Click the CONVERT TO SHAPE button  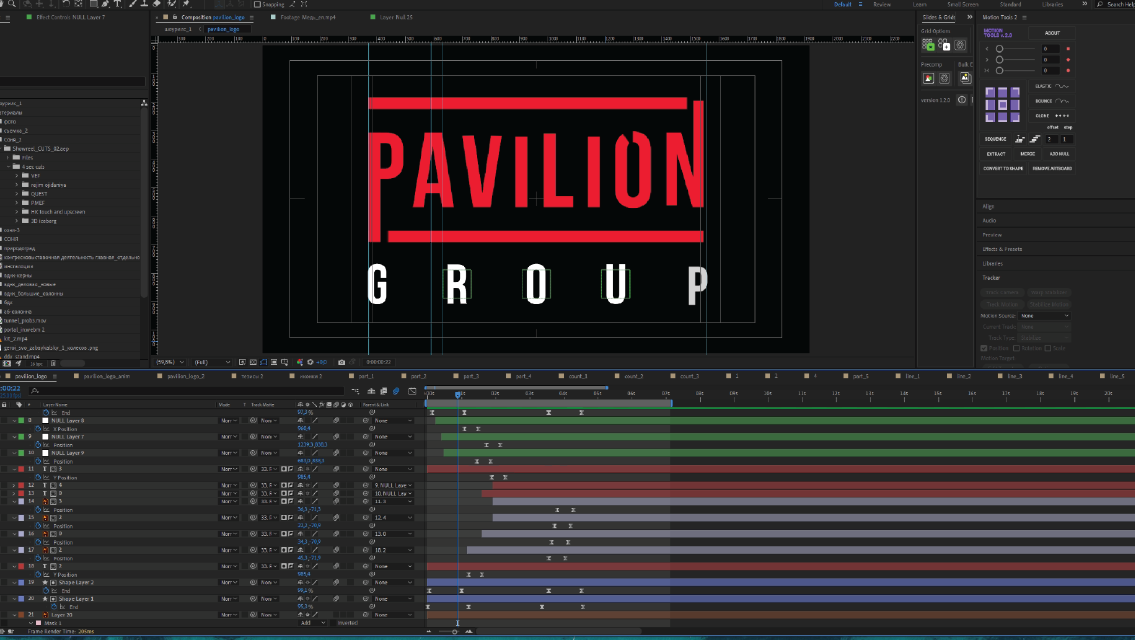click(1003, 168)
